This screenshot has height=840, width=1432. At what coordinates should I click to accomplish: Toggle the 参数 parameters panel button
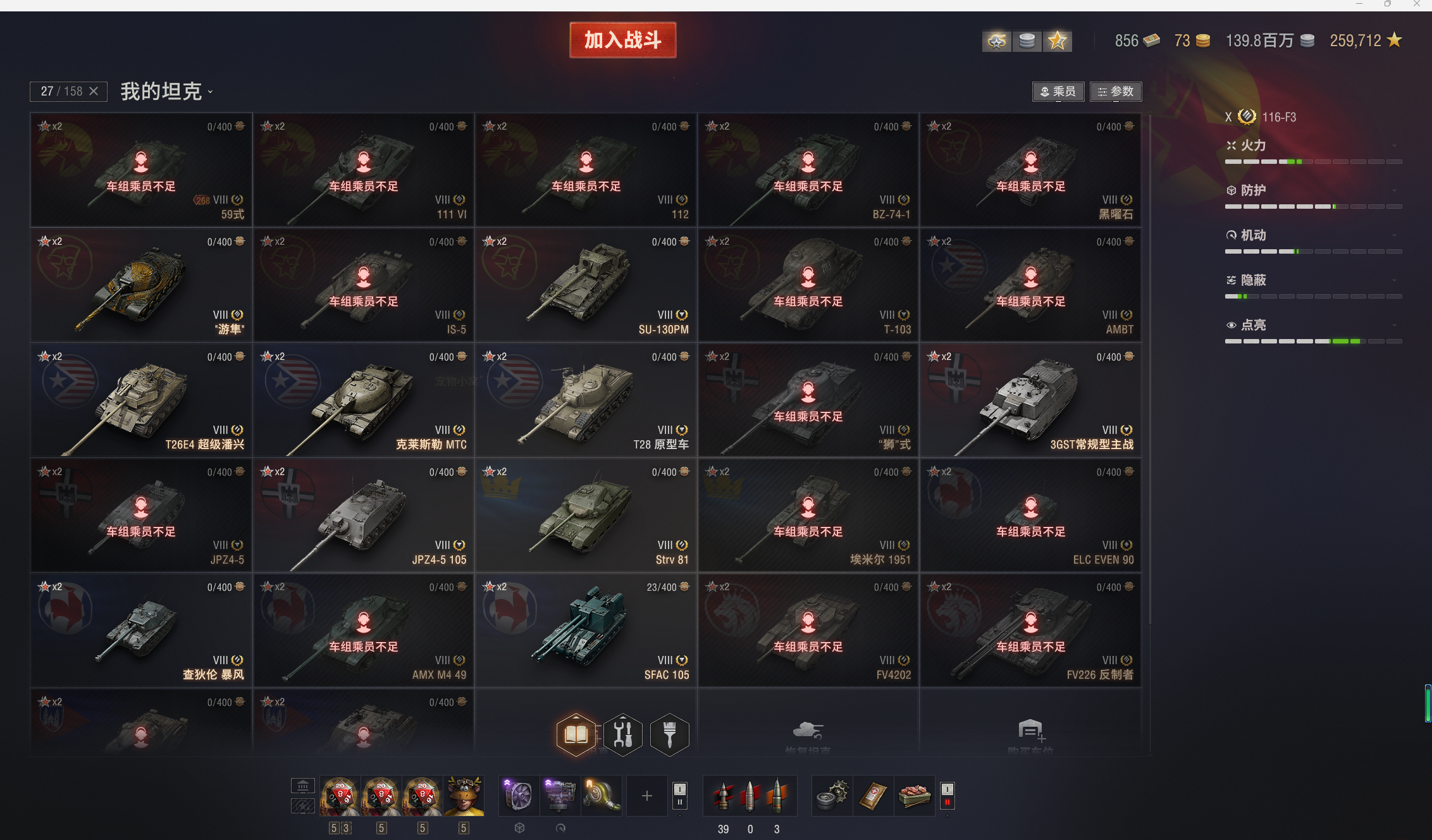pos(1116,92)
